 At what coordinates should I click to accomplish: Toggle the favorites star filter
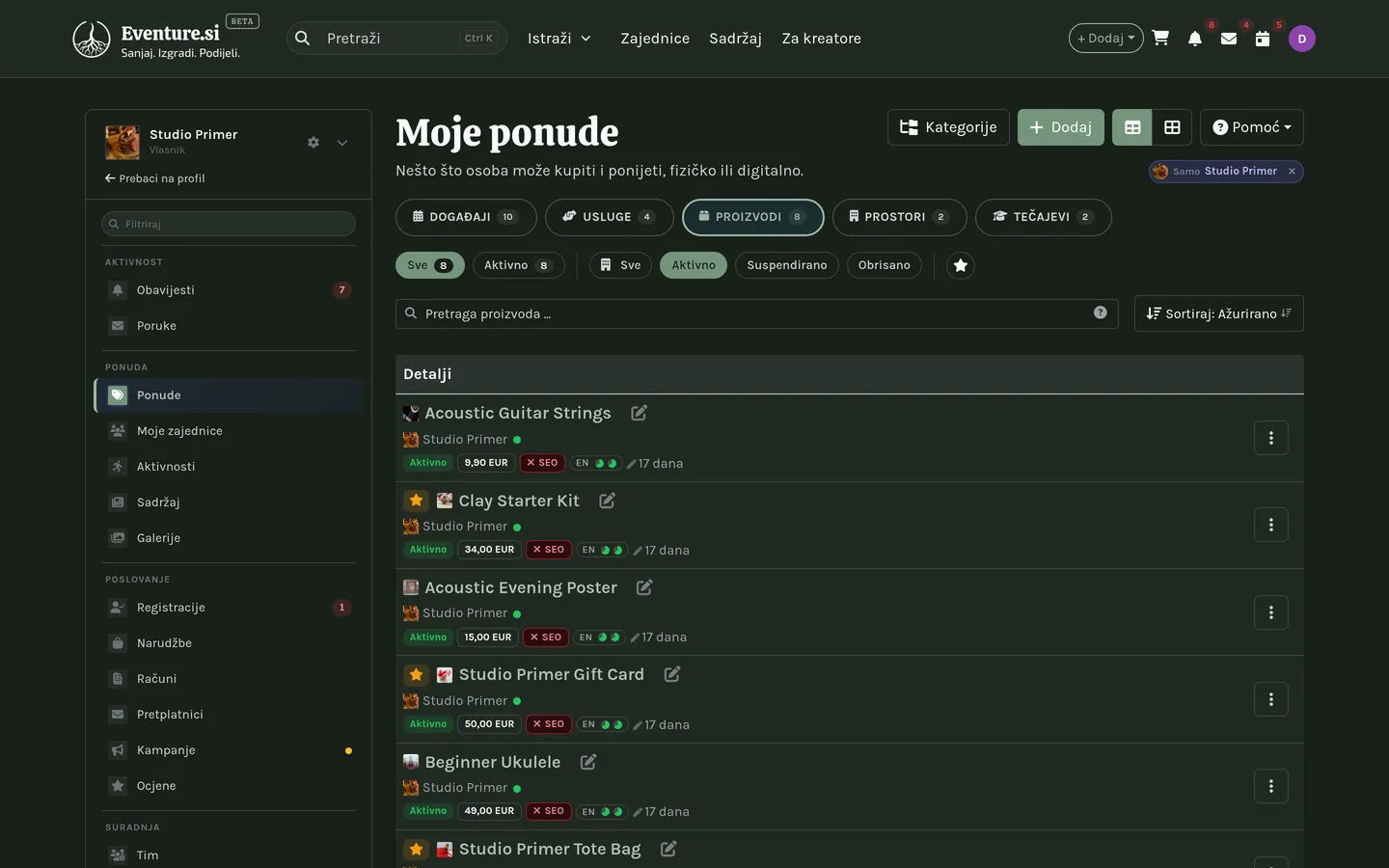(960, 265)
